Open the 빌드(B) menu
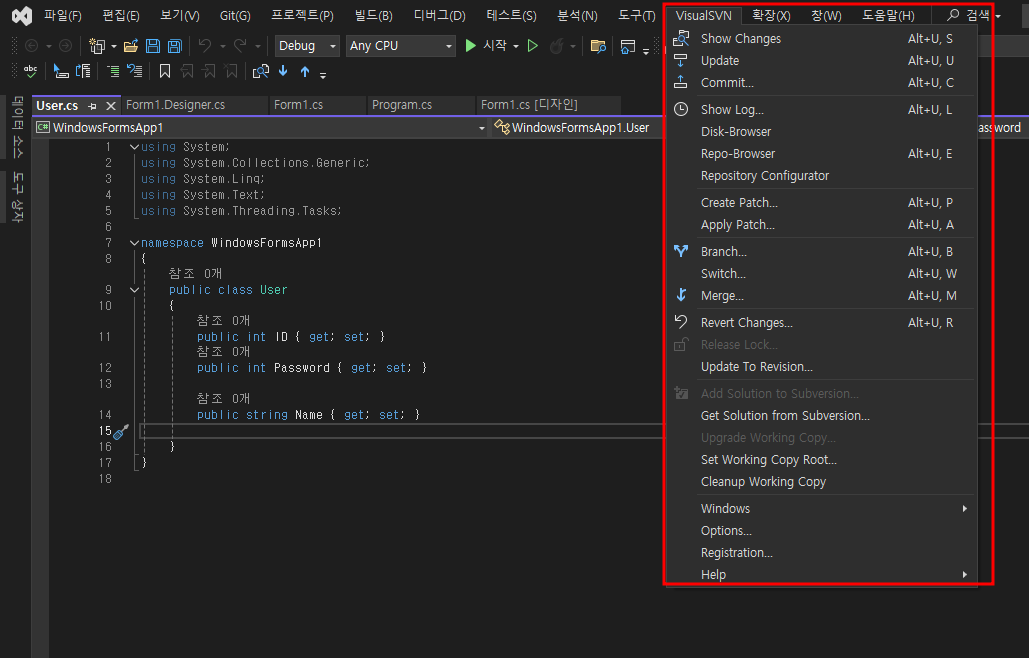 click(373, 15)
